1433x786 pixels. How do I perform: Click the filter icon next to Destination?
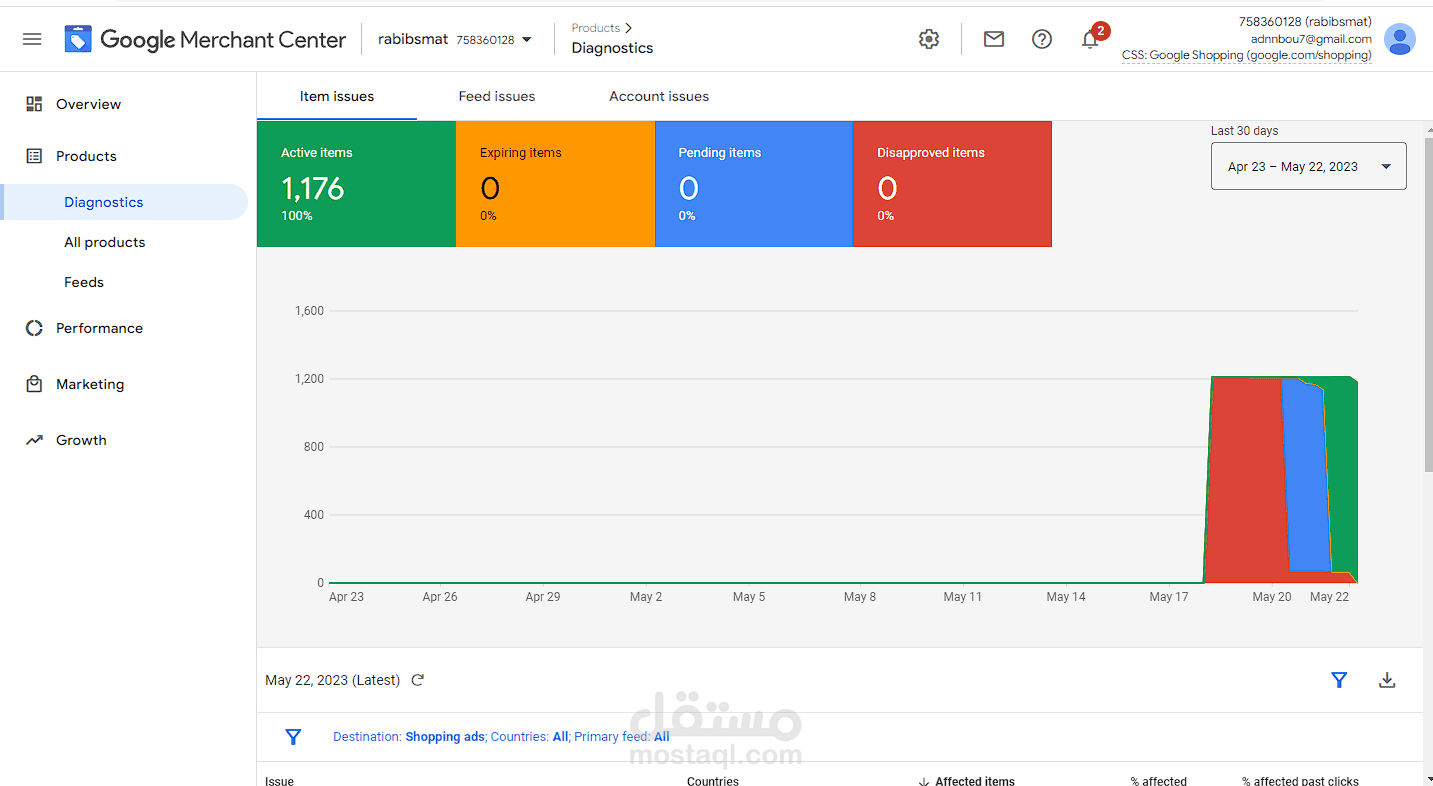(293, 737)
